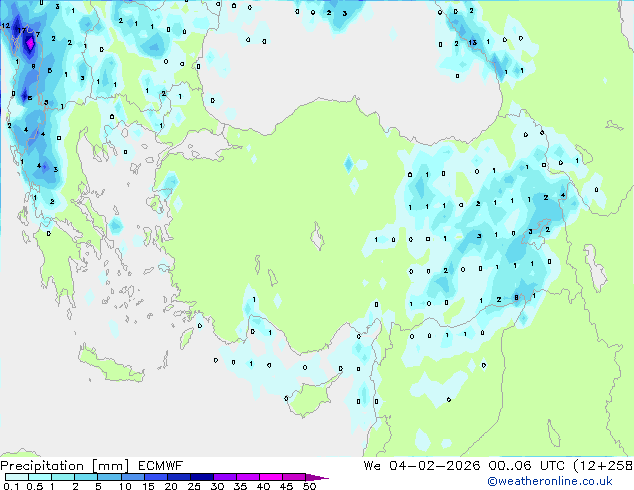Click the date We 04-02-2026
The height and width of the screenshot is (490, 634).
pos(422,466)
